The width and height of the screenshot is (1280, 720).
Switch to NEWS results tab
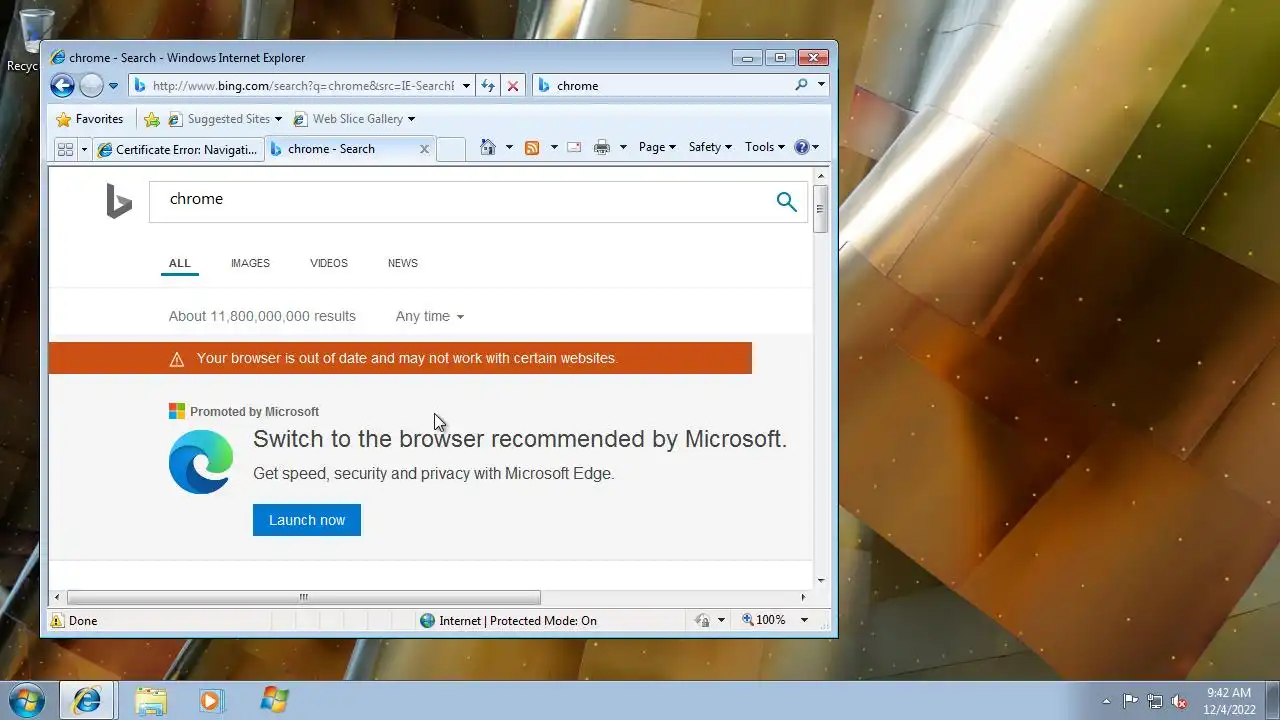[x=403, y=263]
